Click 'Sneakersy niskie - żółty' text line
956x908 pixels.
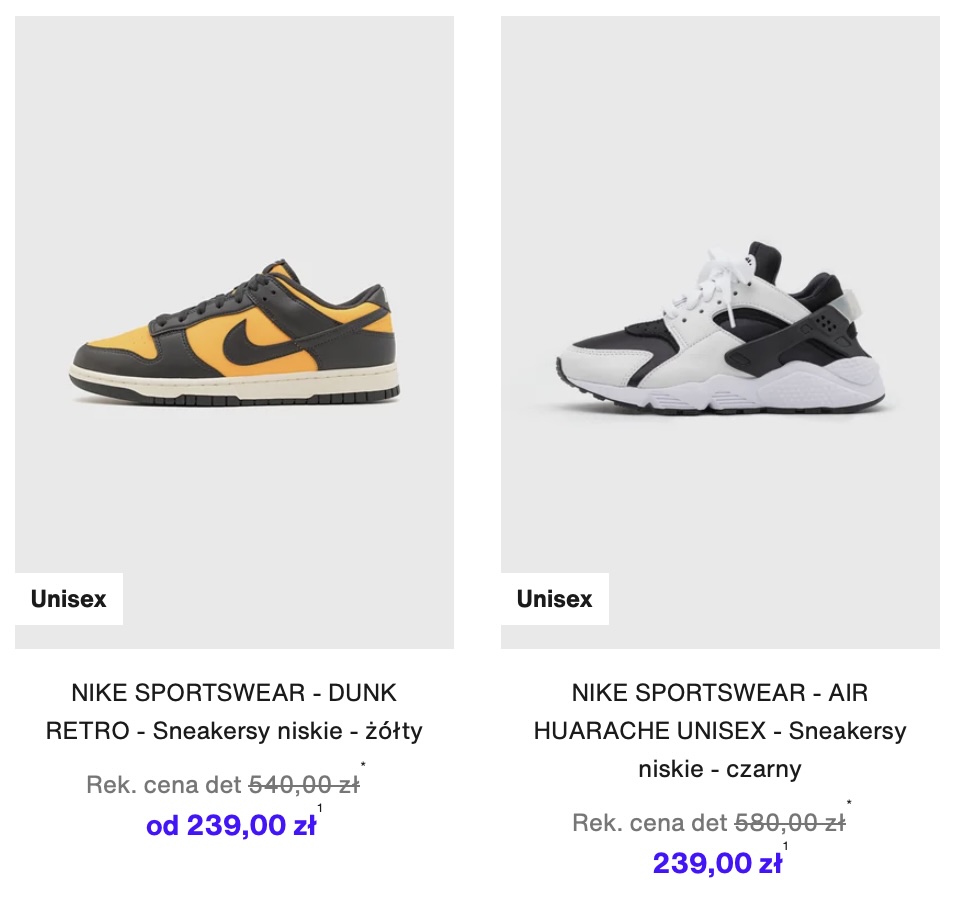[288, 731]
